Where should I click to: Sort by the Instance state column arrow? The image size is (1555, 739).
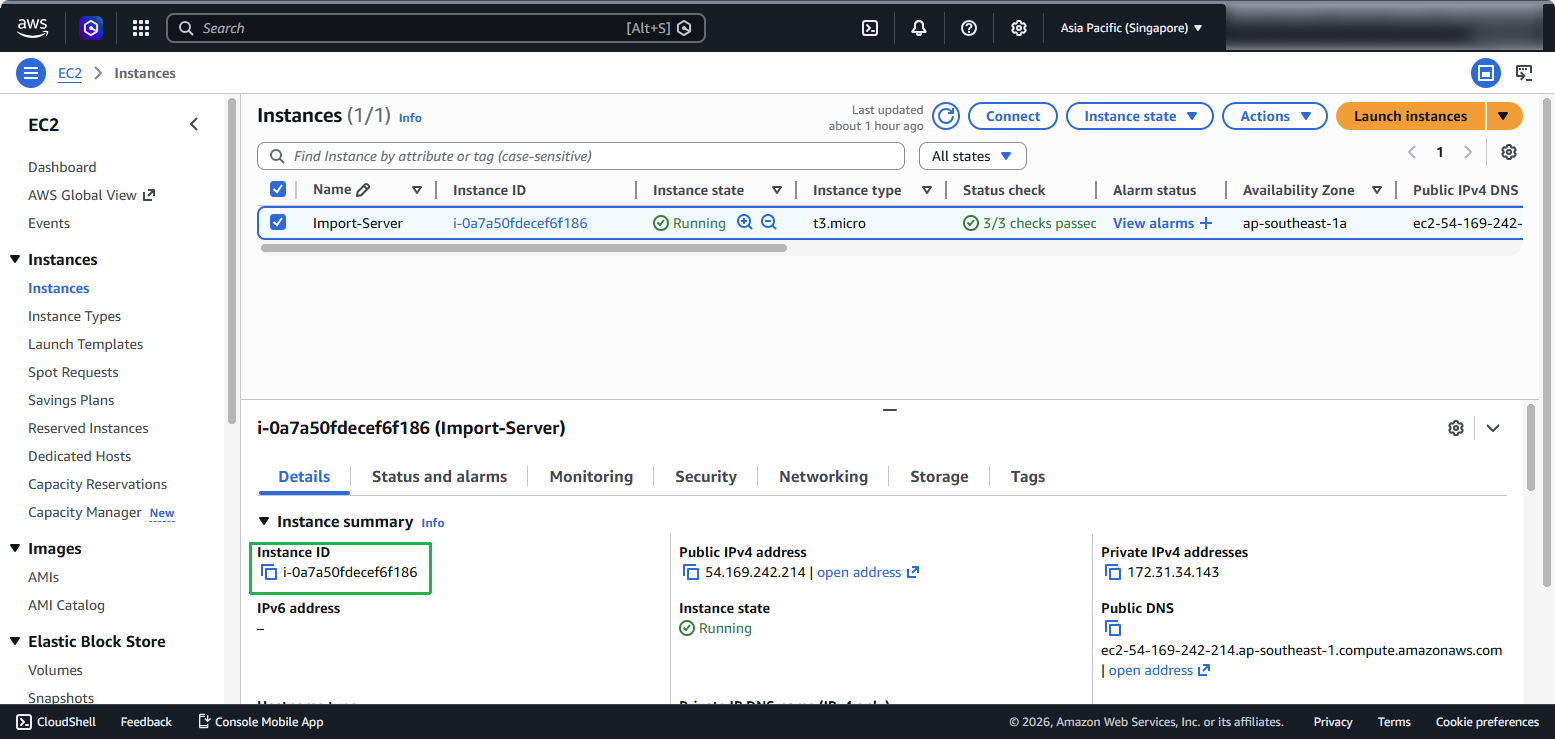777,190
